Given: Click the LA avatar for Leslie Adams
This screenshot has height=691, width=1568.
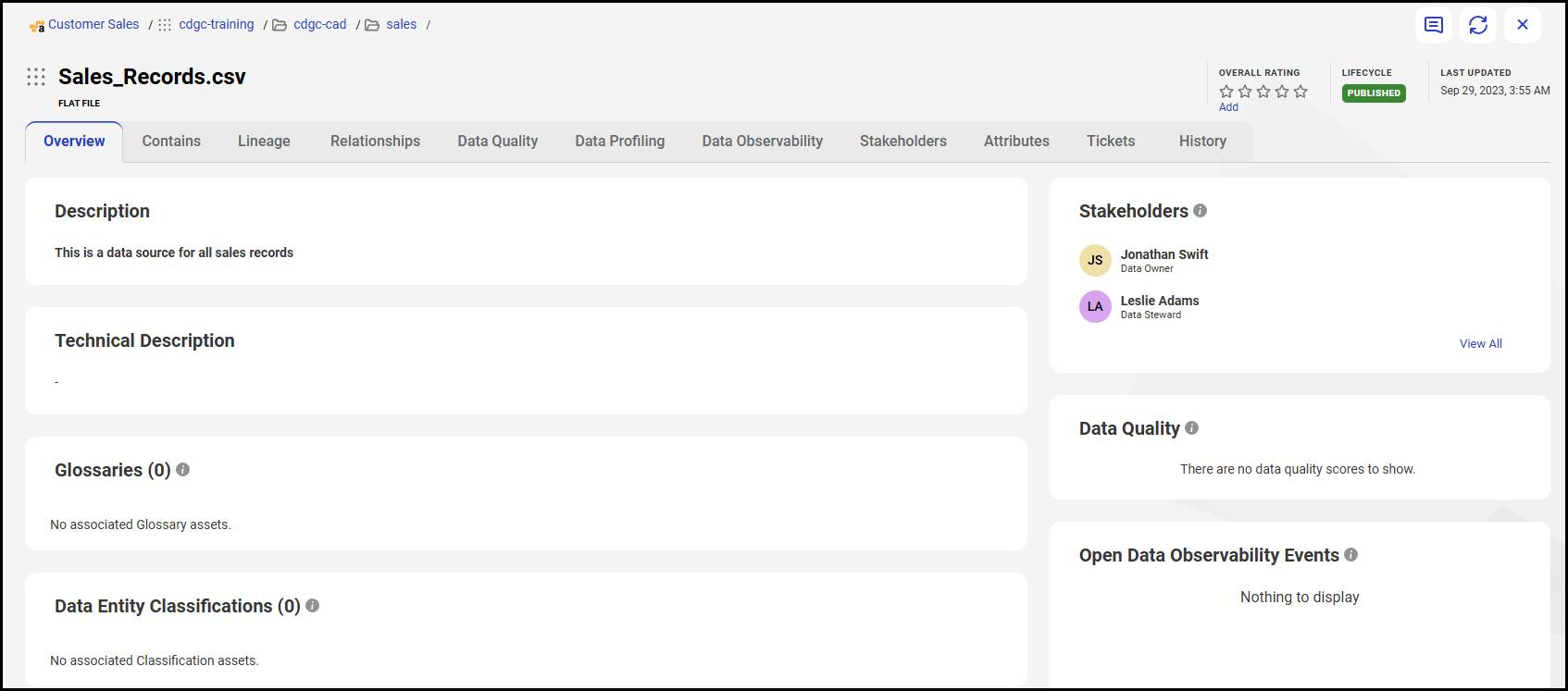Looking at the screenshot, I should coord(1095,306).
